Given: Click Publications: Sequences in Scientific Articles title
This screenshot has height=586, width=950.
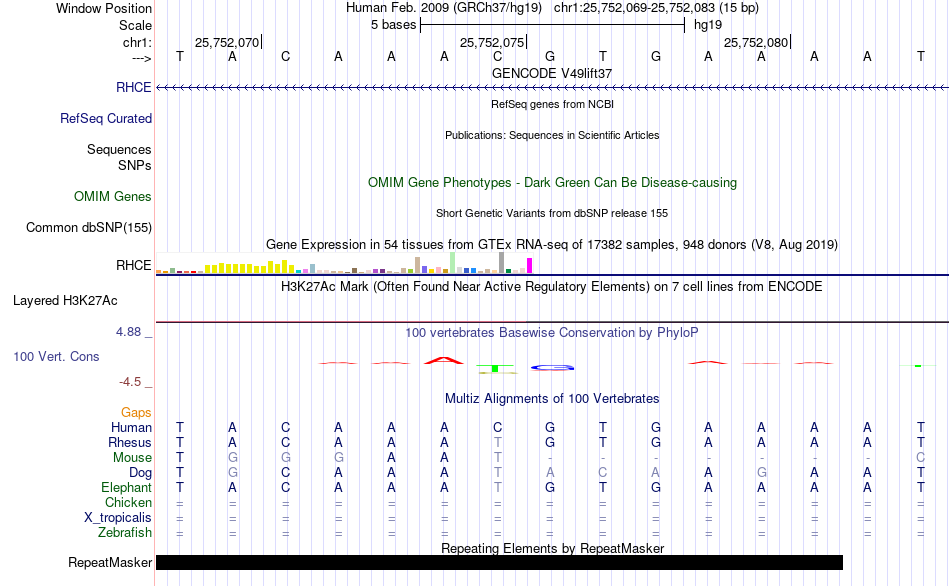Looking at the screenshot, I should pyautogui.click(x=552, y=135).
